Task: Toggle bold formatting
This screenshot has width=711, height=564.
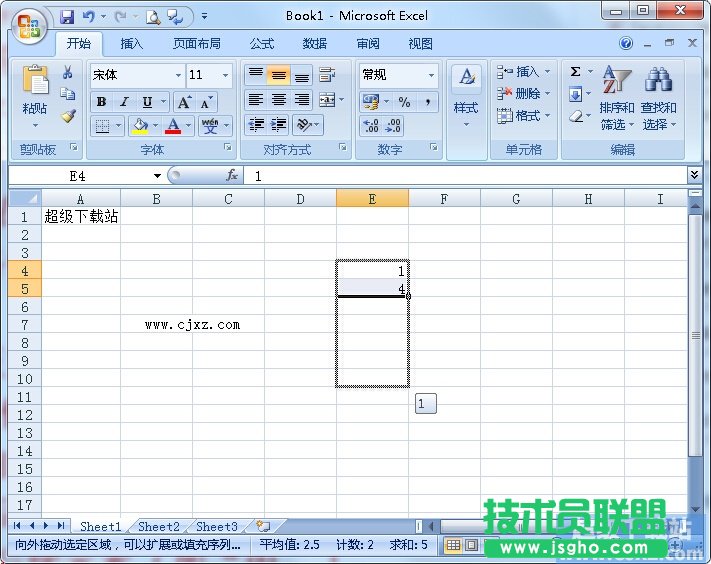Action: [x=101, y=102]
